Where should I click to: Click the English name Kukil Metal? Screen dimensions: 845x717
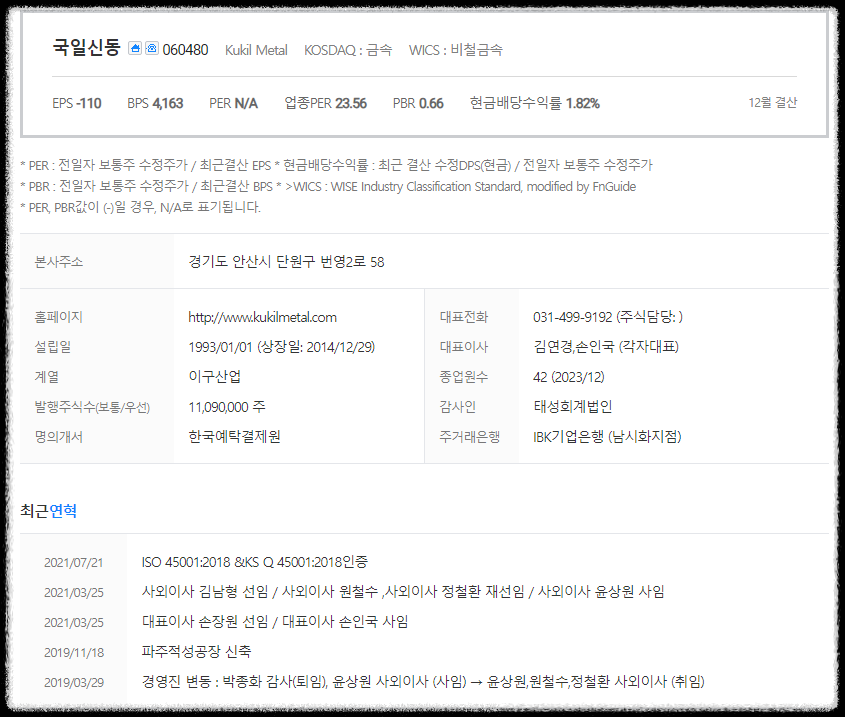point(256,50)
